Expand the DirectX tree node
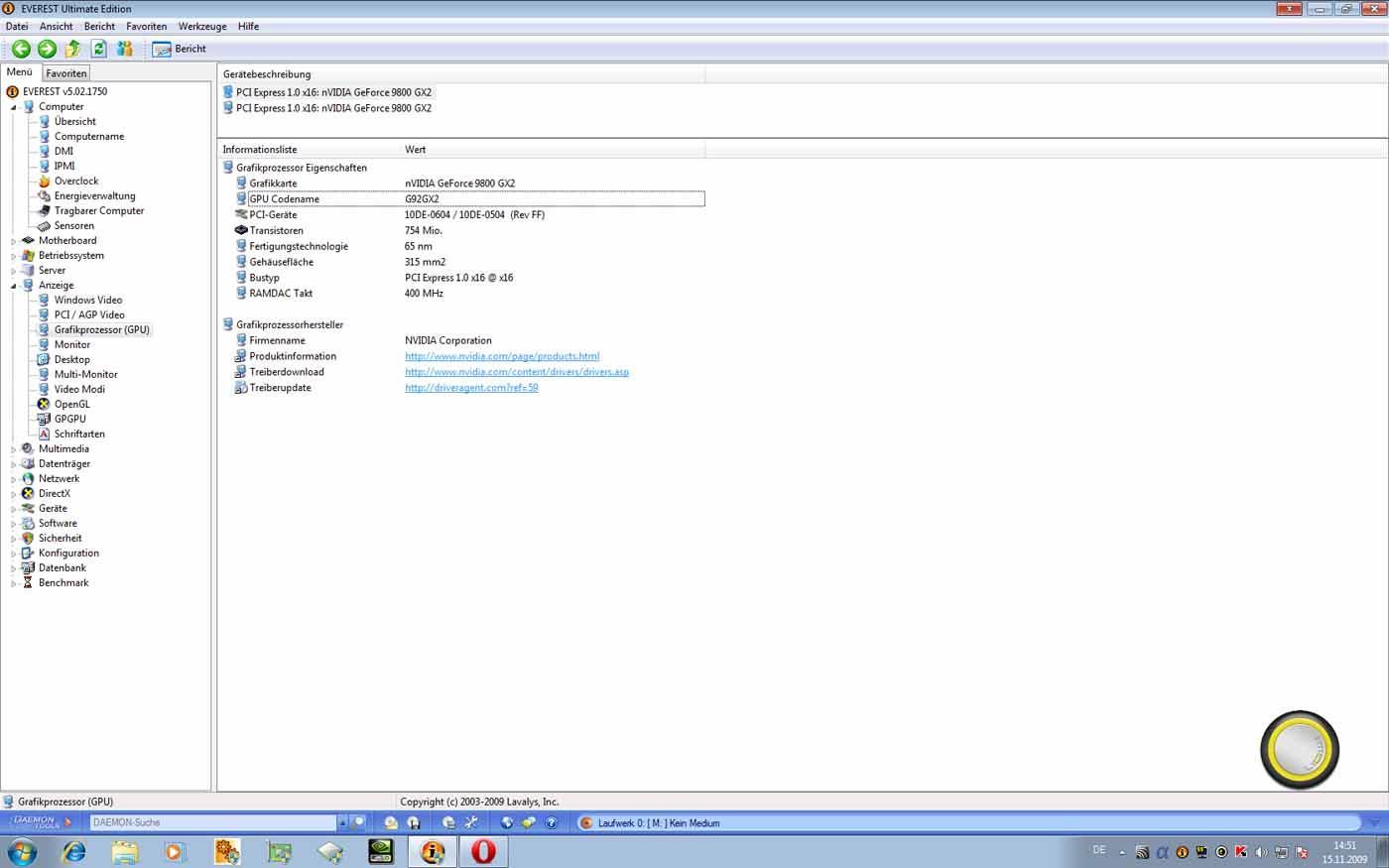The width and height of the screenshot is (1389, 868). click(14, 494)
